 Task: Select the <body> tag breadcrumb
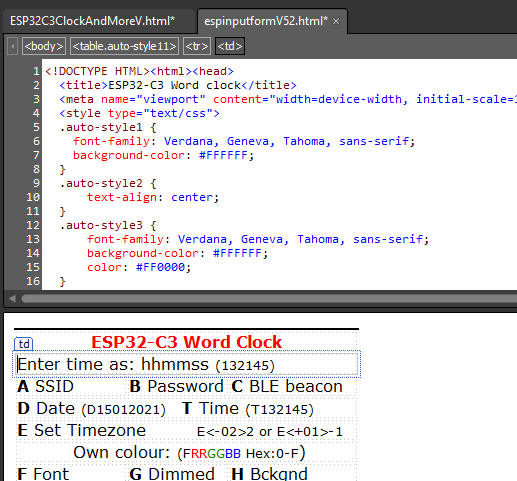pyautogui.click(x=44, y=46)
